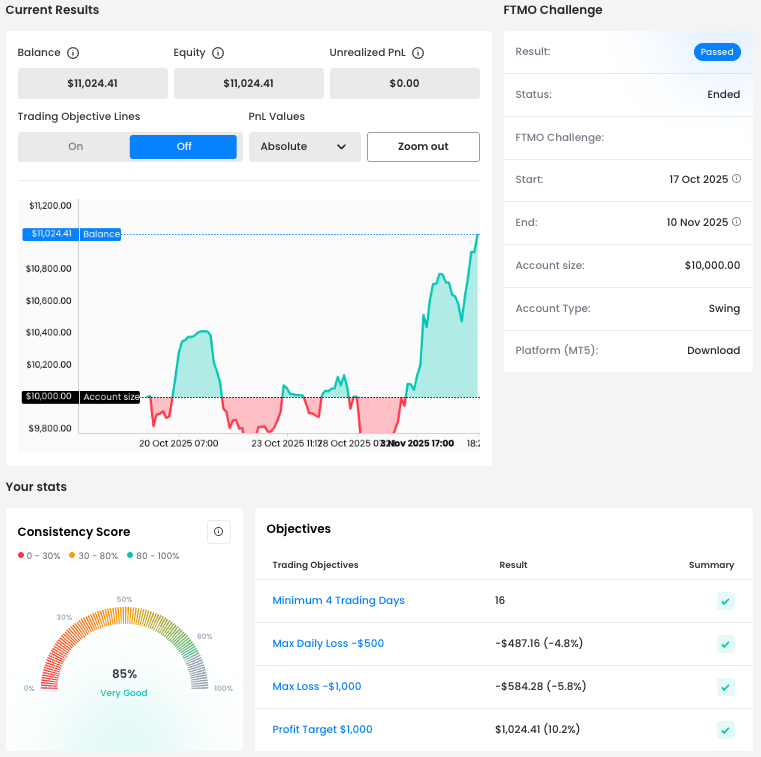The image size is (761, 757).
Task: Click the Zoom out button
Action: [x=423, y=147]
